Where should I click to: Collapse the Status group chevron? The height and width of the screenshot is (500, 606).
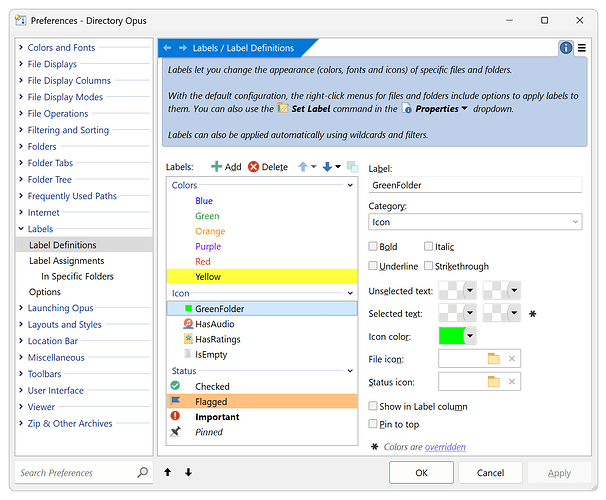pyautogui.click(x=350, y=371)
